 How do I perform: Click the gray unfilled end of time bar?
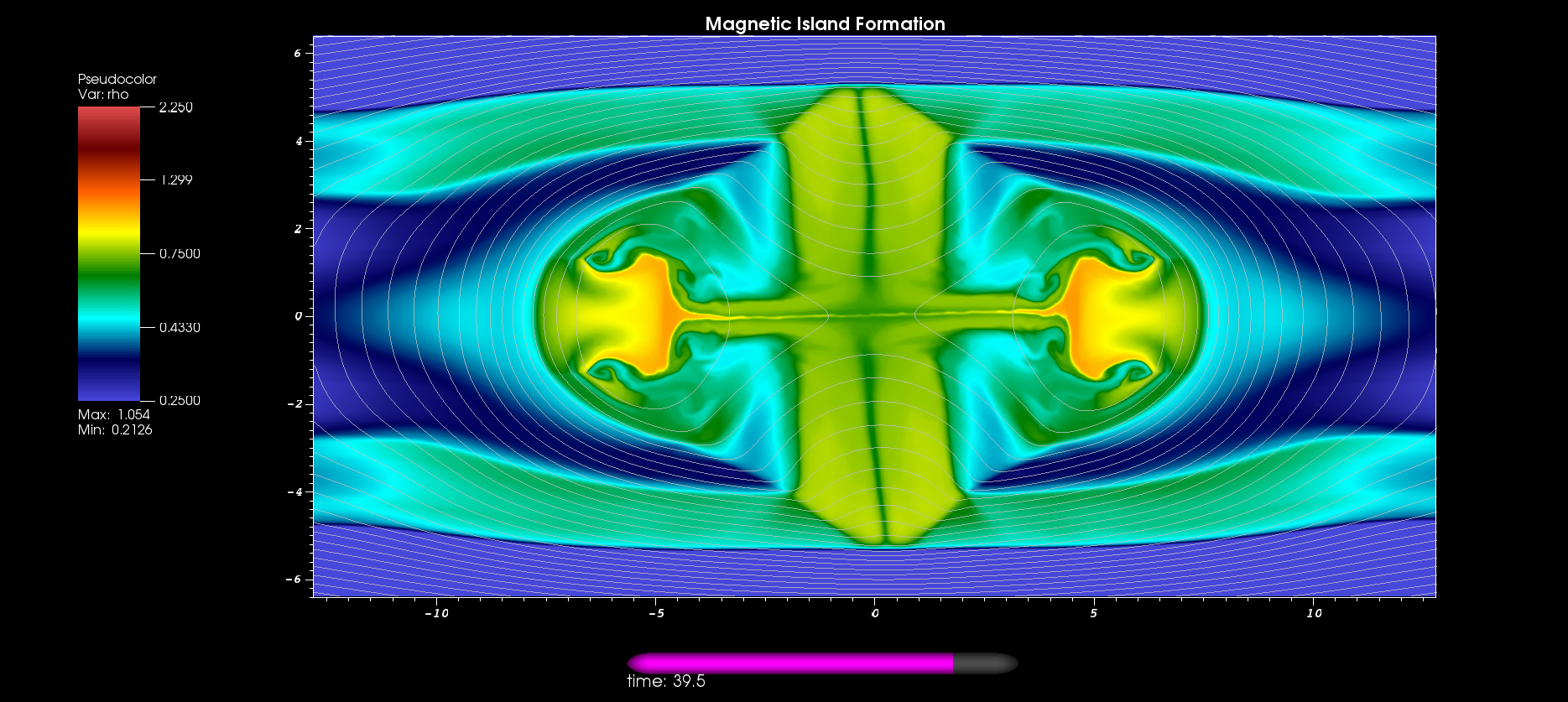pos(986,663)
